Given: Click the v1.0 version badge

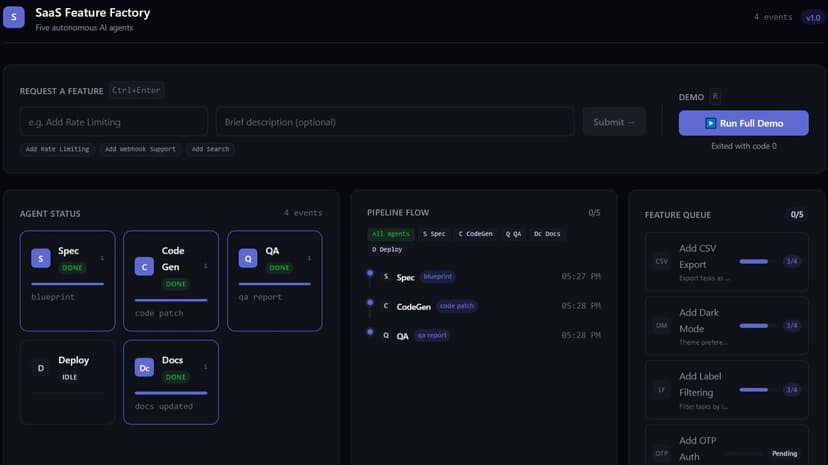Looking at the screenshot, I should tap(813, 17).
